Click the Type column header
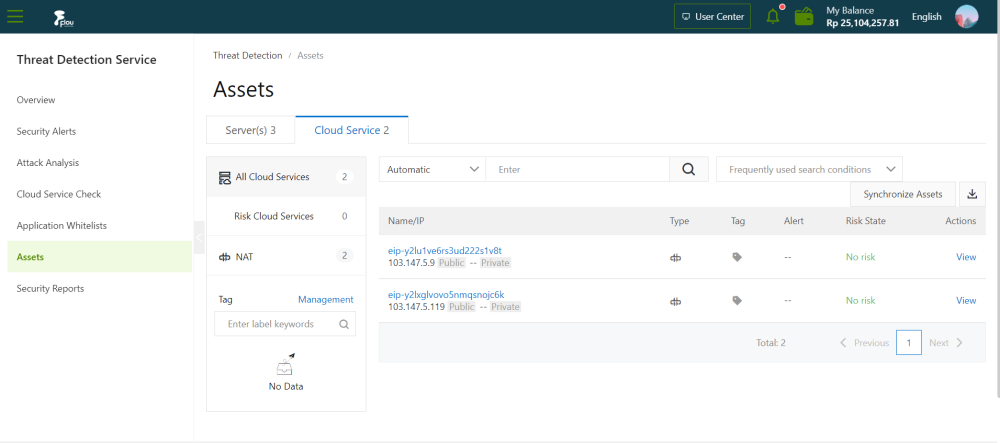This screenshot has width=1000, height=443. 679,221
